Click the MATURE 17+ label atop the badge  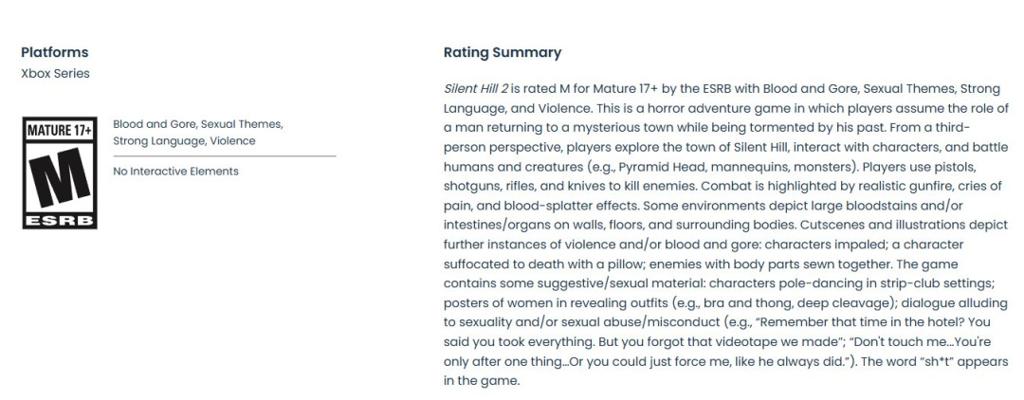tap(59, 130)
